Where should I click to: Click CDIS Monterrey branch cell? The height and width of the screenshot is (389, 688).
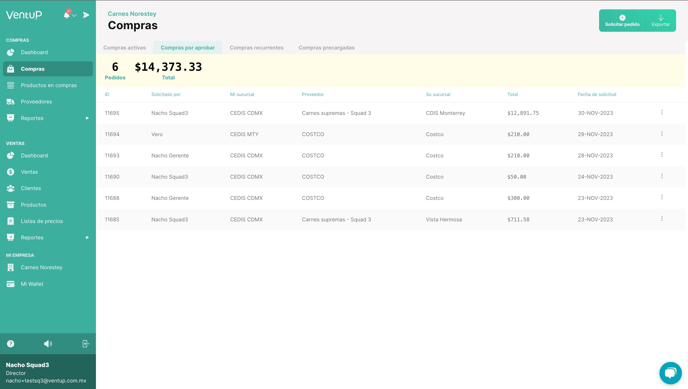(445, 113)
